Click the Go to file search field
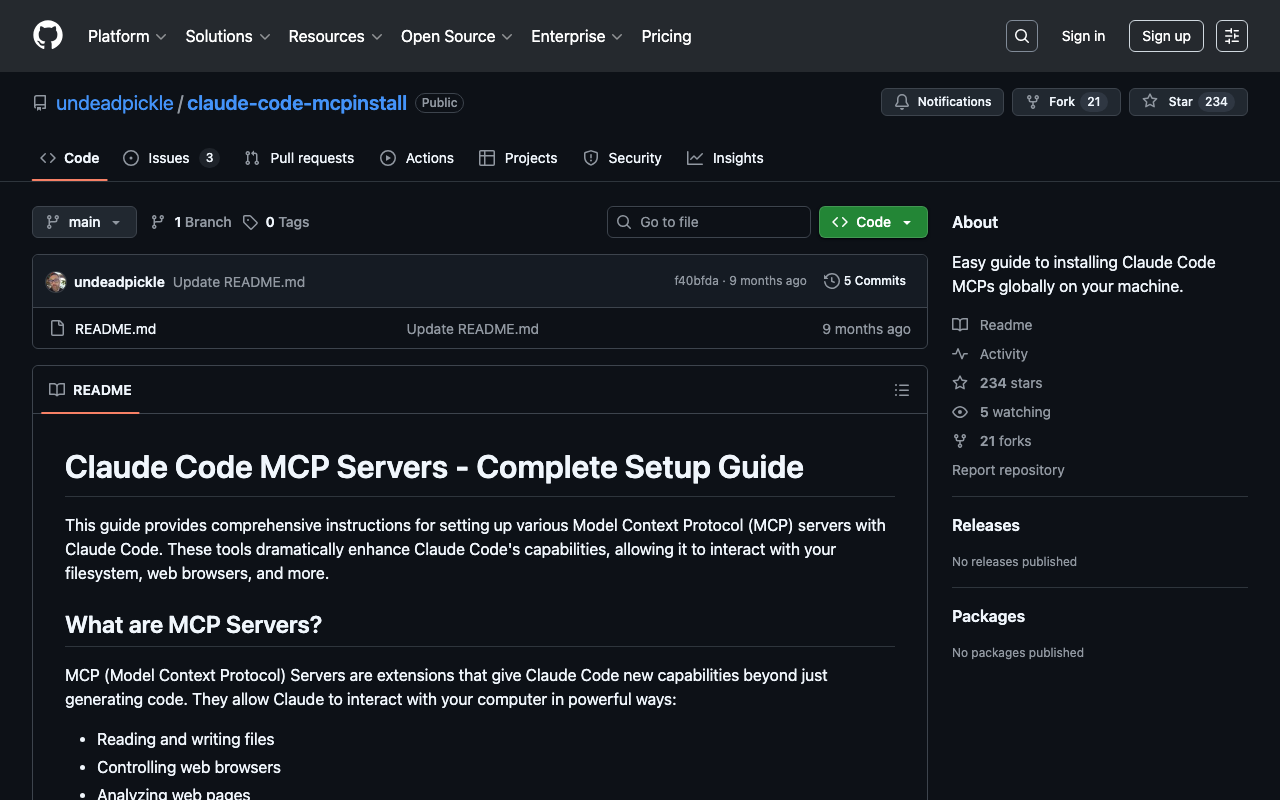The height and width of the screenshot is (800, 1280). click(x=708, y=222)
